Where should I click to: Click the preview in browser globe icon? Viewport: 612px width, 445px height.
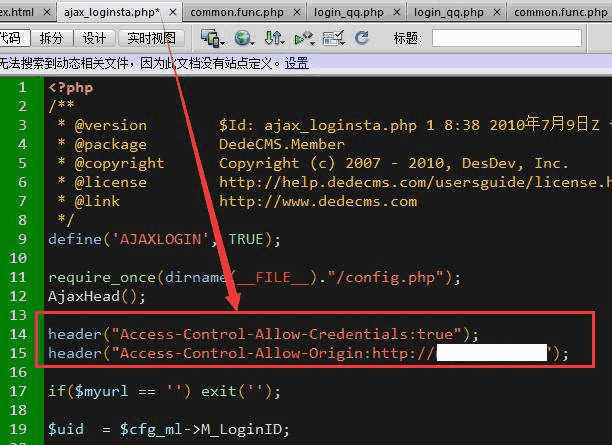coord(242,38)
